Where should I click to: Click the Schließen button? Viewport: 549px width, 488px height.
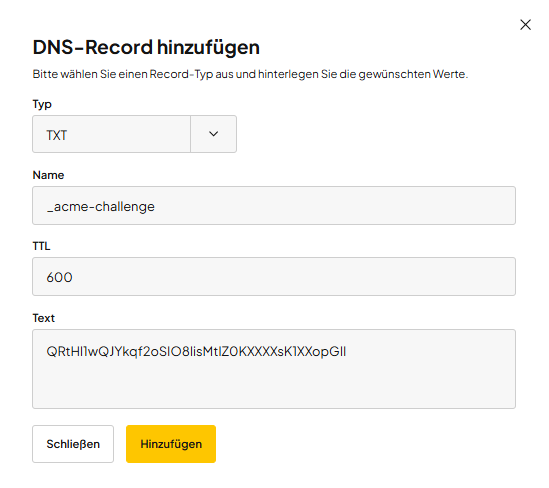point(73,444)
